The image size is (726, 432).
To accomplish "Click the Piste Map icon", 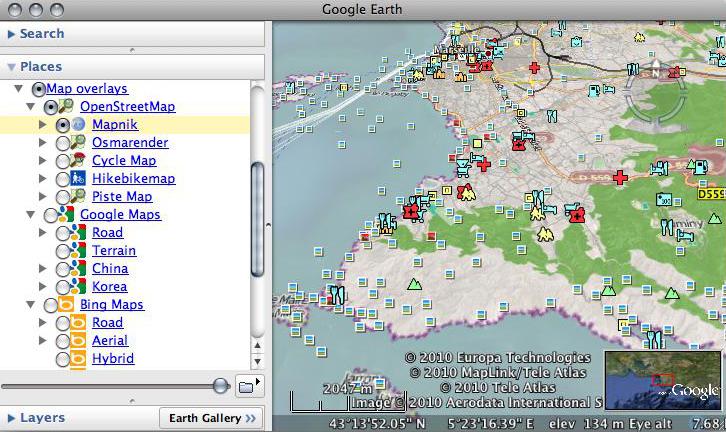I will (x=78, y=196).
